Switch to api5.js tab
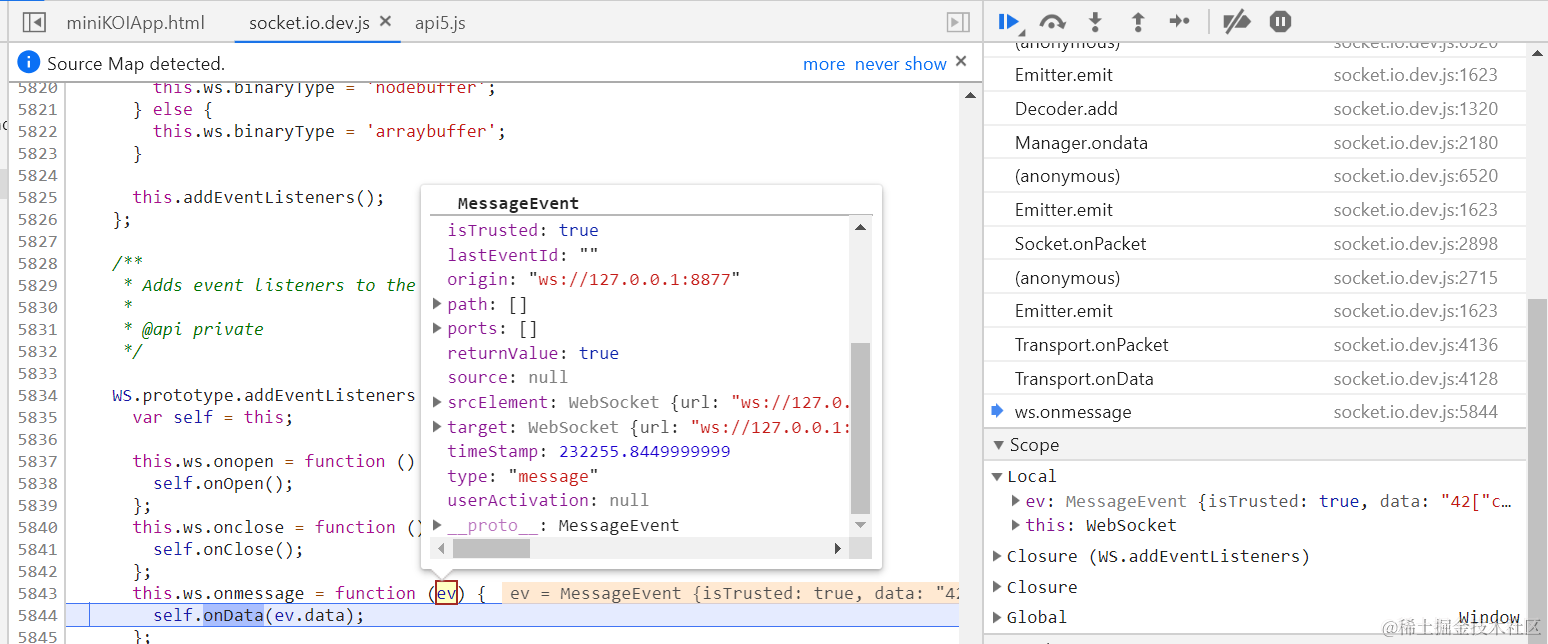The image size is (1548, 644). click(x=440, y=22)
